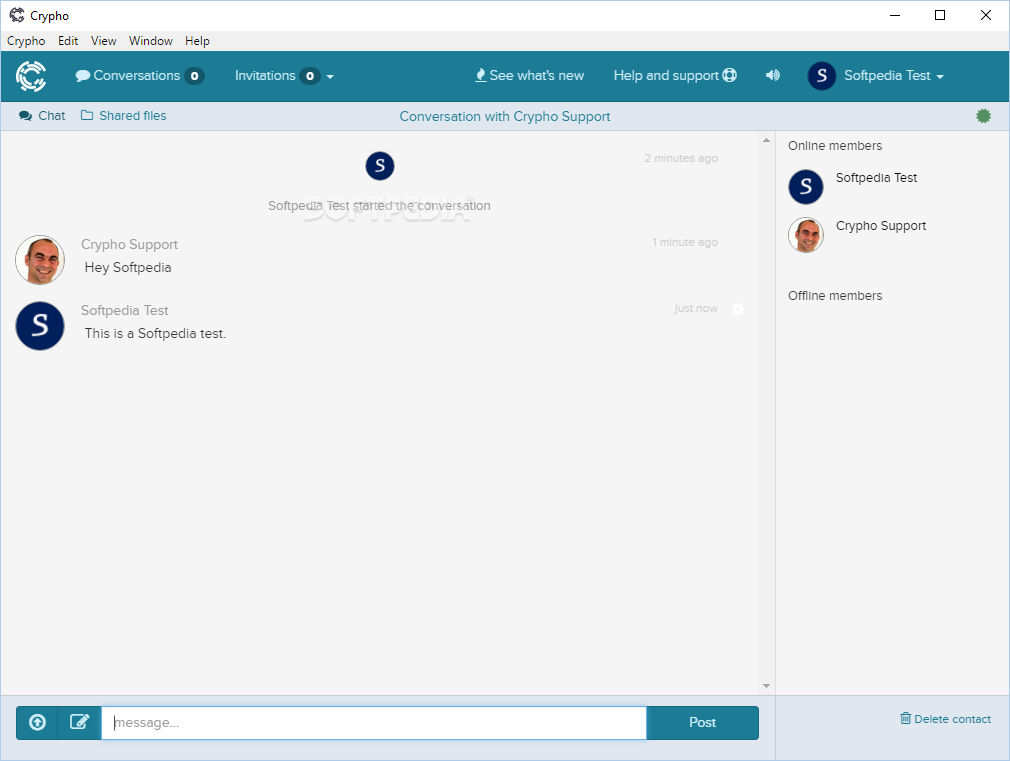Open the Edit menu
The width and height of the screenshot is (1010, 761).
tap(68, 41)
